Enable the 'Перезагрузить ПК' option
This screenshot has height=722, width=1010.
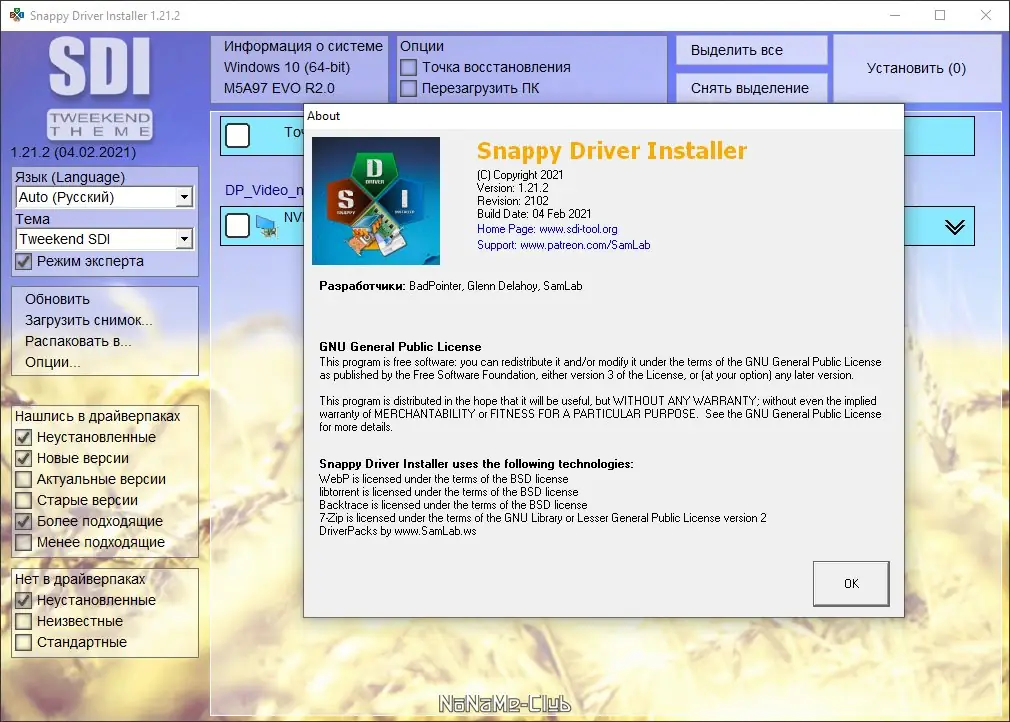408,88
